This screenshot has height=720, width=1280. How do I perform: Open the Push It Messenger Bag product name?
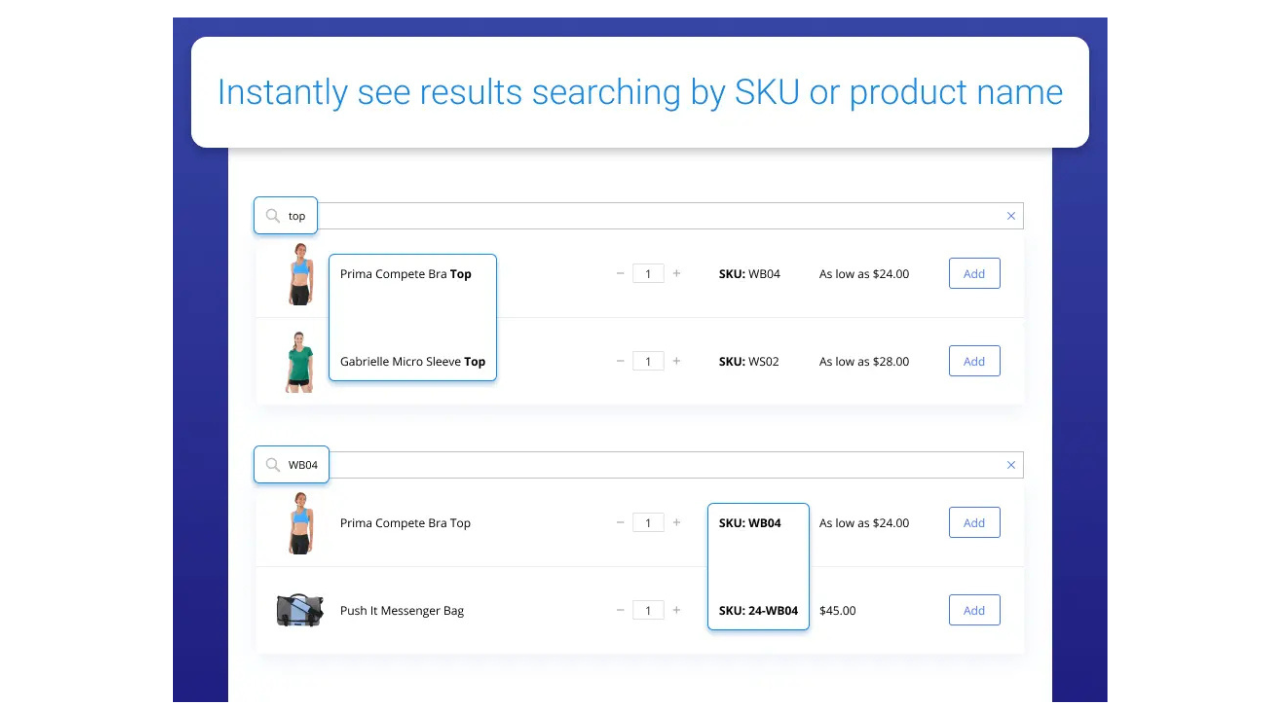402,611
